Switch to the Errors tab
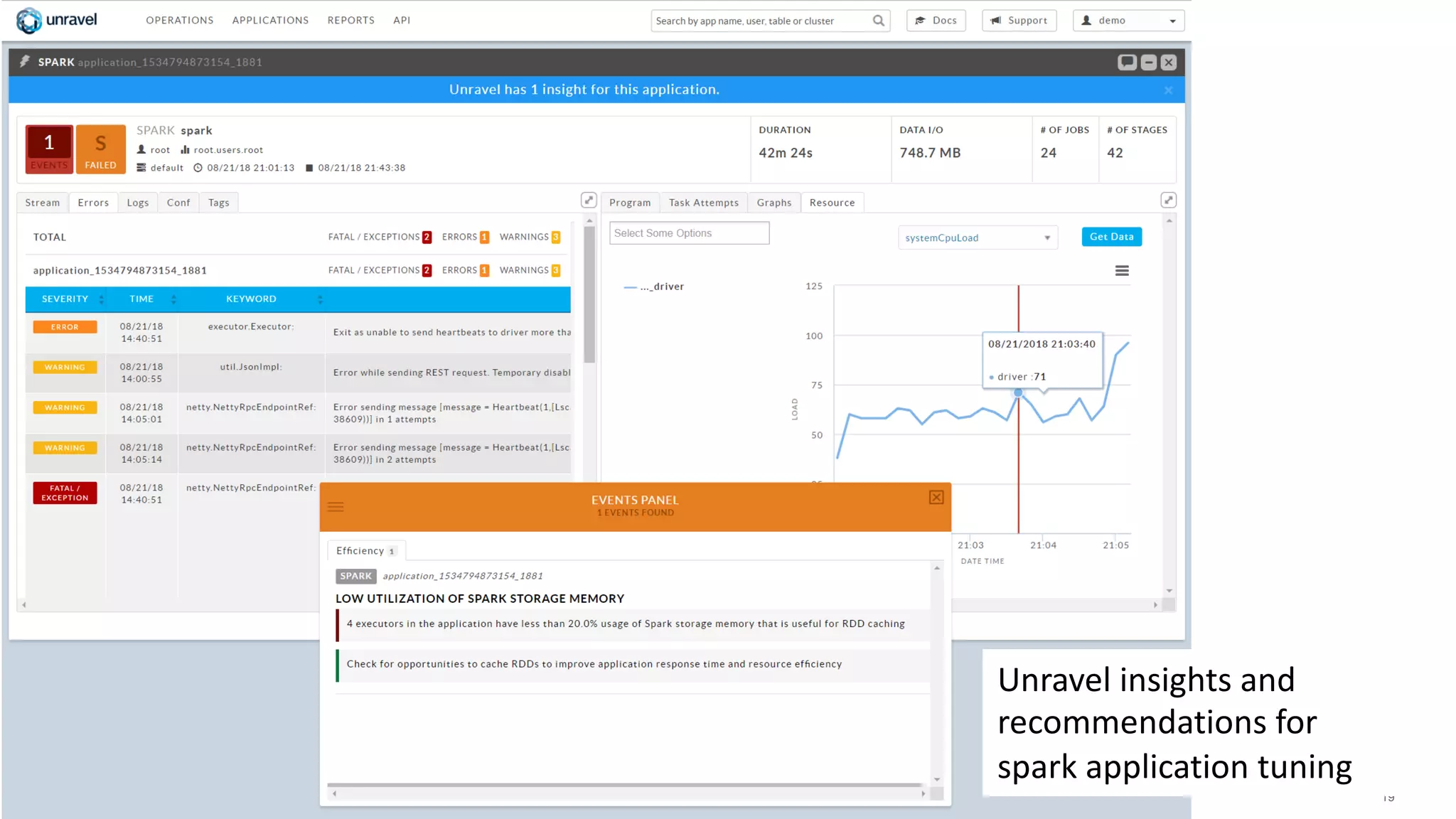This screenshot has height=819, width=1456. (x=93, y=203)
